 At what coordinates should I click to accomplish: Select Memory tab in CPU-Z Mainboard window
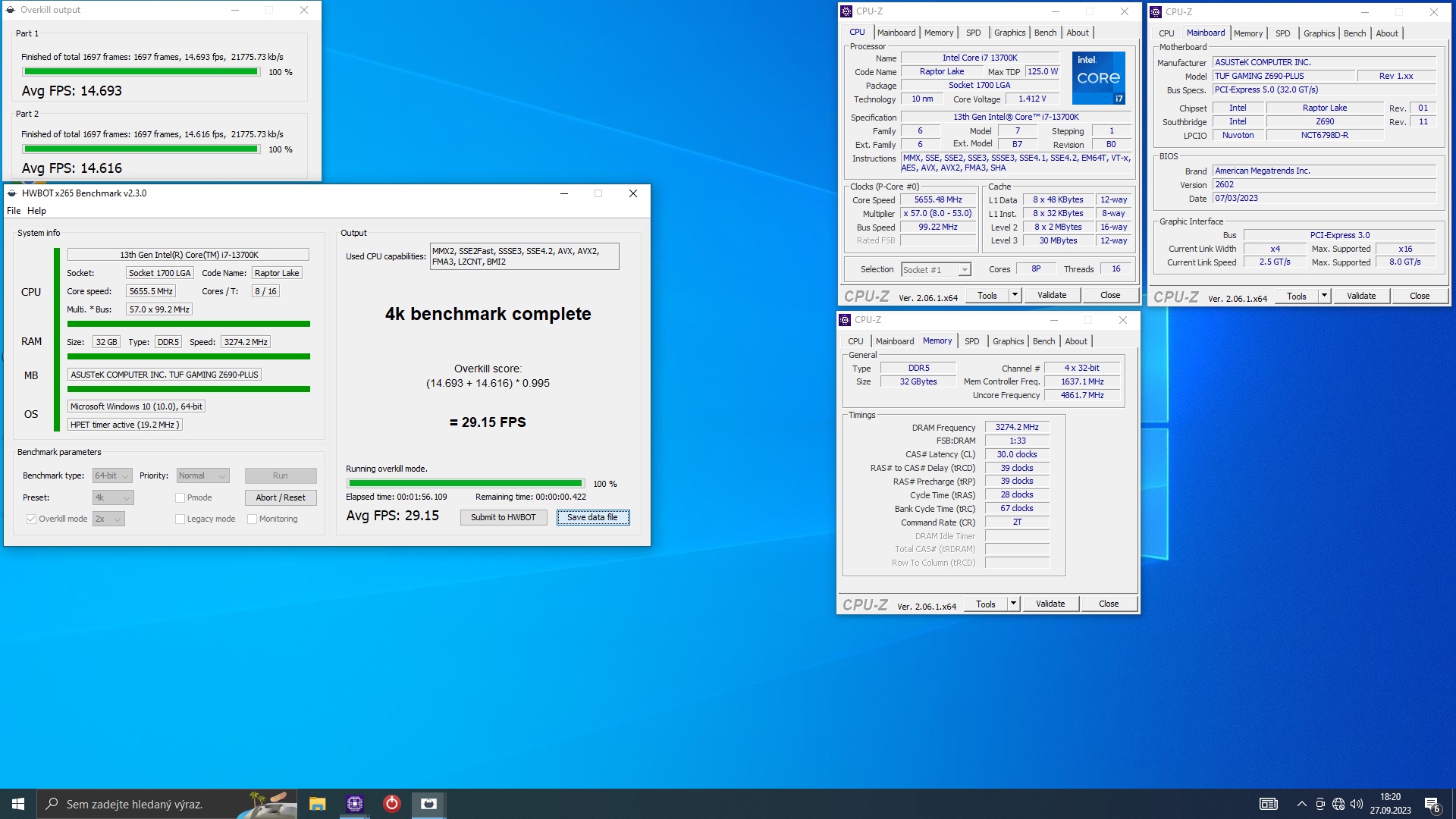point(1248,33)
